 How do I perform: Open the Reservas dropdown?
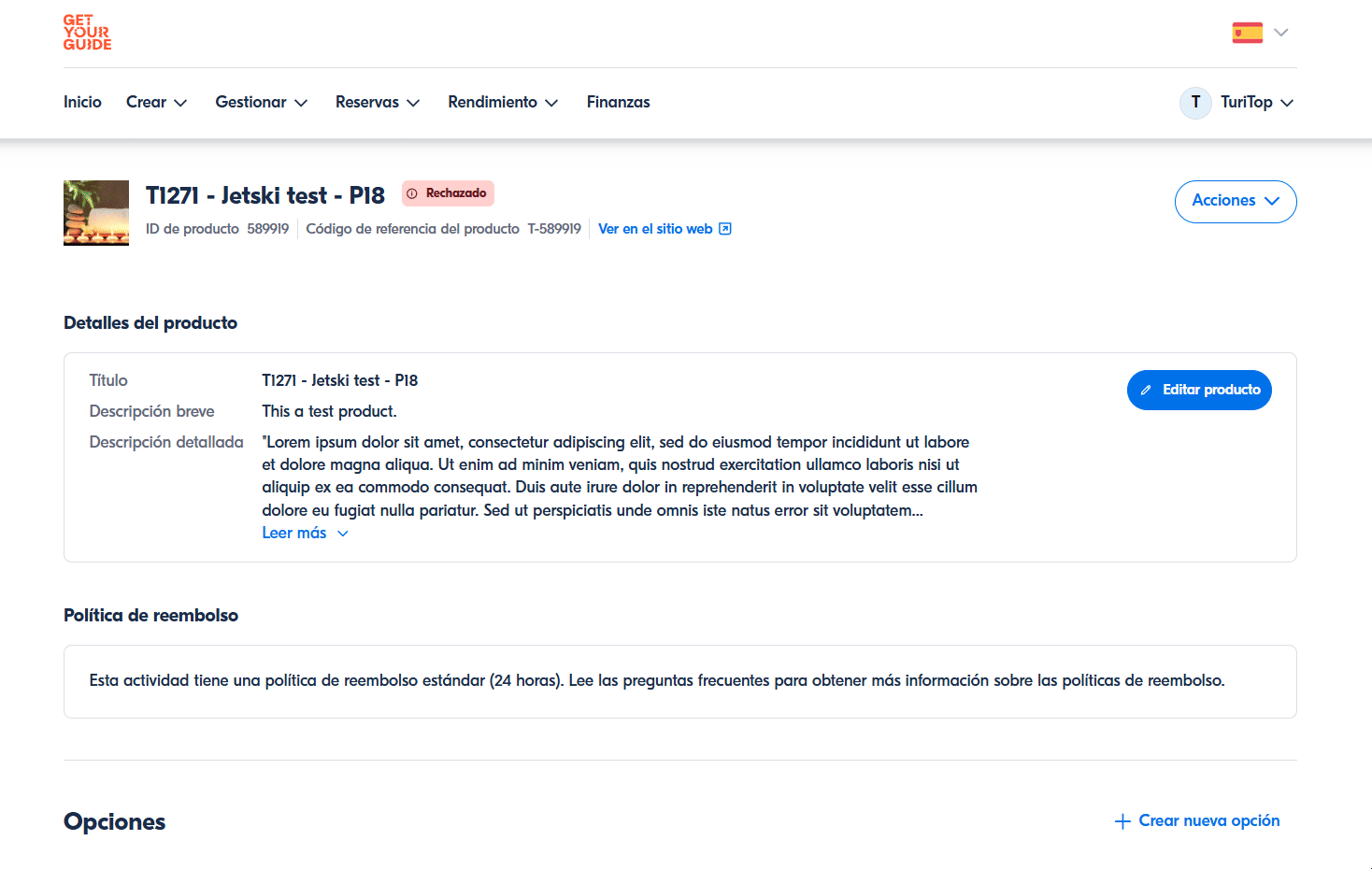[377, 103]
